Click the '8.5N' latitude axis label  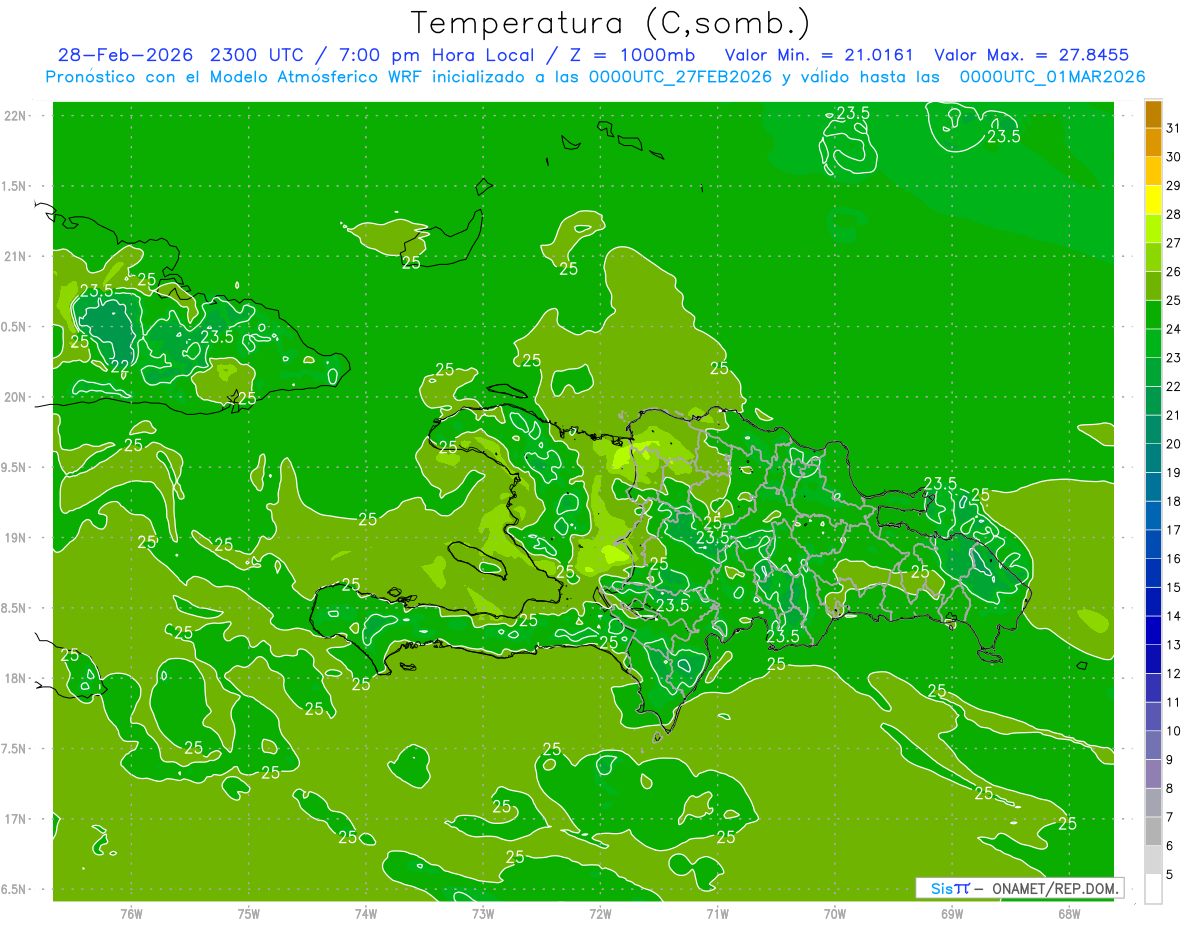pos(14,608)
